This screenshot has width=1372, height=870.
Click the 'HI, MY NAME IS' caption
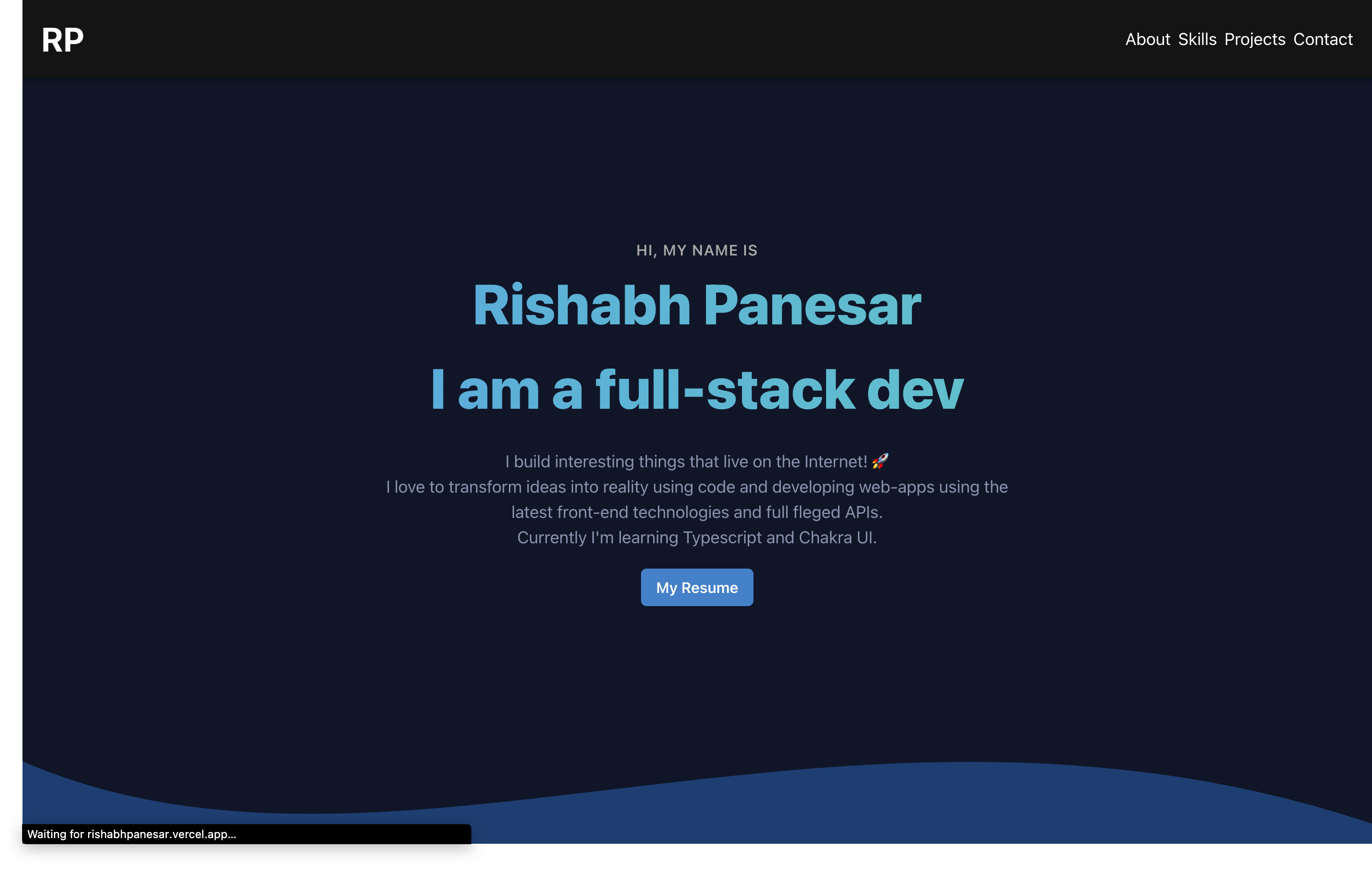[x=696, y=250]
